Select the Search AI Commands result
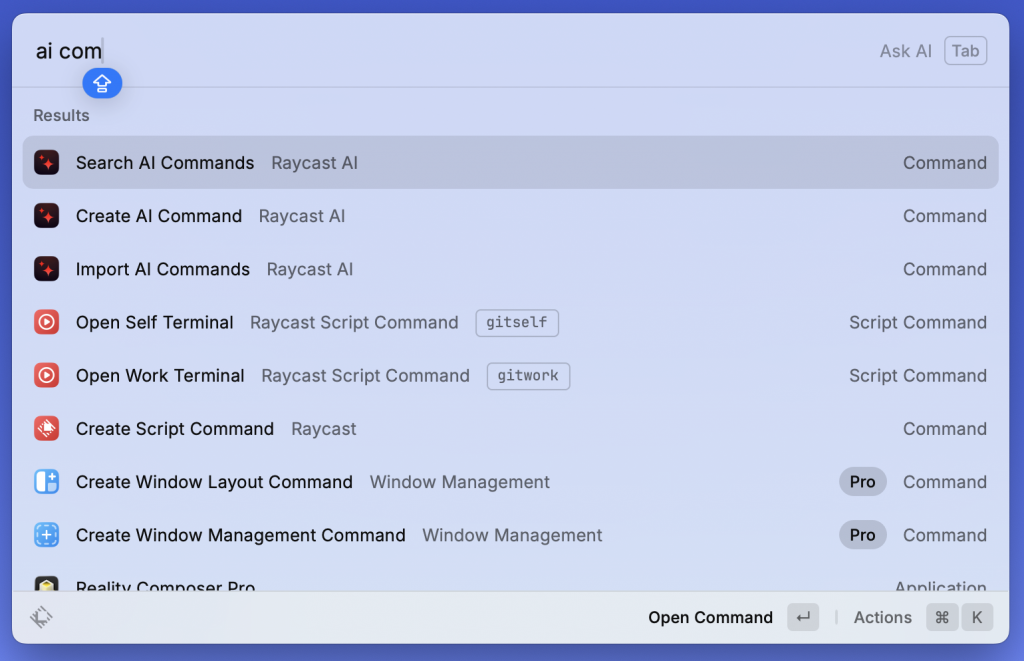Viewport: 1024px width, 661px height. pyautogui.click(x=510, y=163)
